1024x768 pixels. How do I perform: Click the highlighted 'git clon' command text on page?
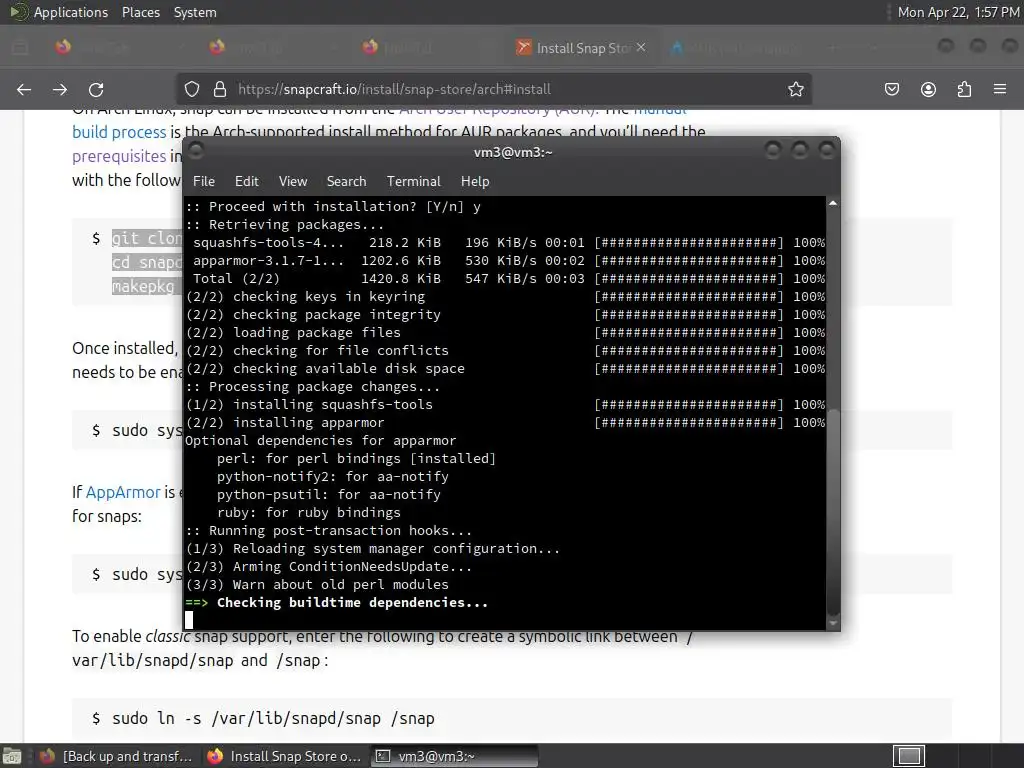point(147,238)
